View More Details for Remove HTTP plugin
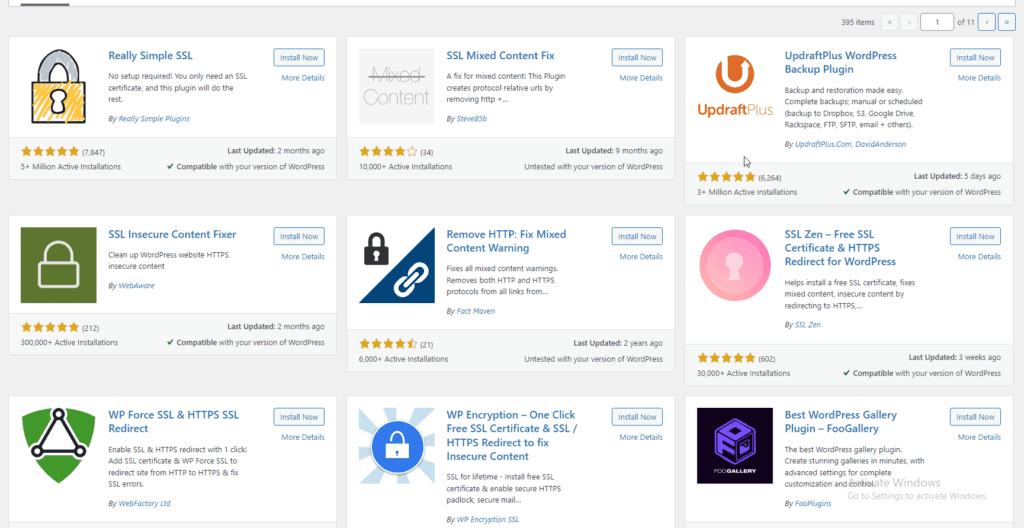Viewport: 1024px width, 528px height. coord(641,257)
